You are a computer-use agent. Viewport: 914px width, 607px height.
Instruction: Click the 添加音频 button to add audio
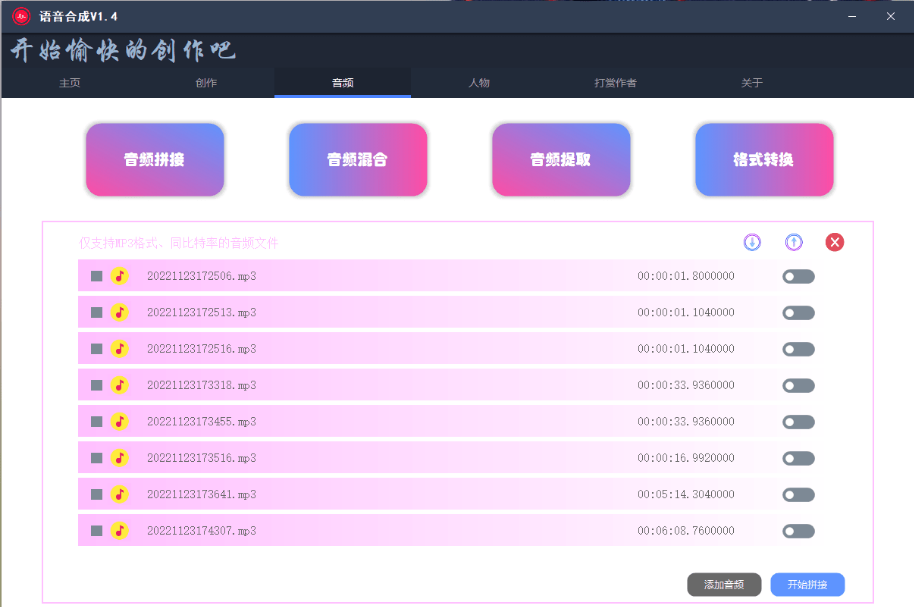pyautogui.click(x=723, y=584)
